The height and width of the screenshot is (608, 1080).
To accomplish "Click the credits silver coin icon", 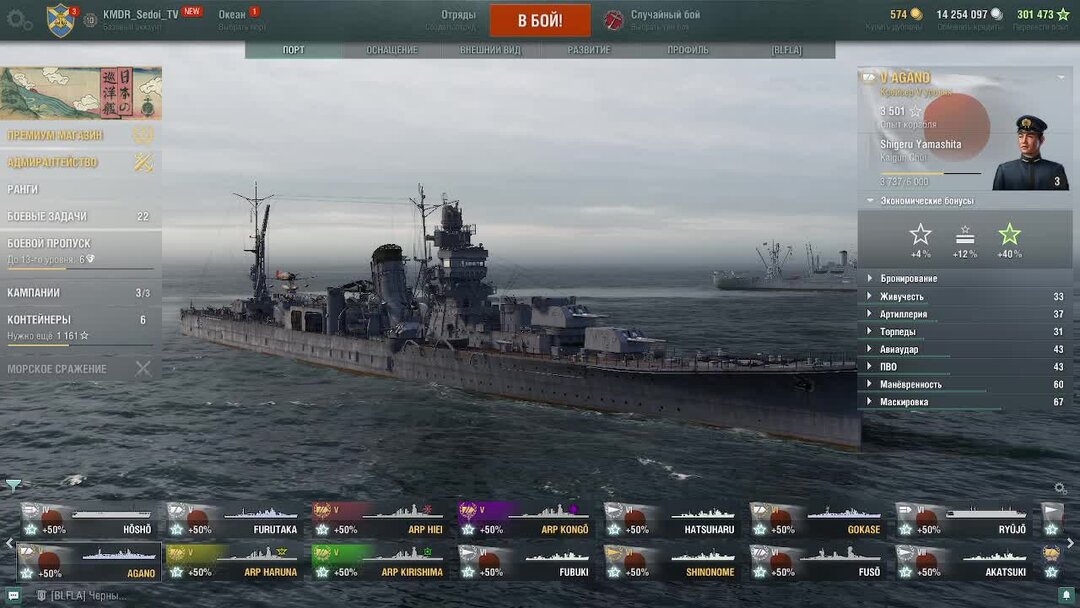I will click(x=996, y=14).
